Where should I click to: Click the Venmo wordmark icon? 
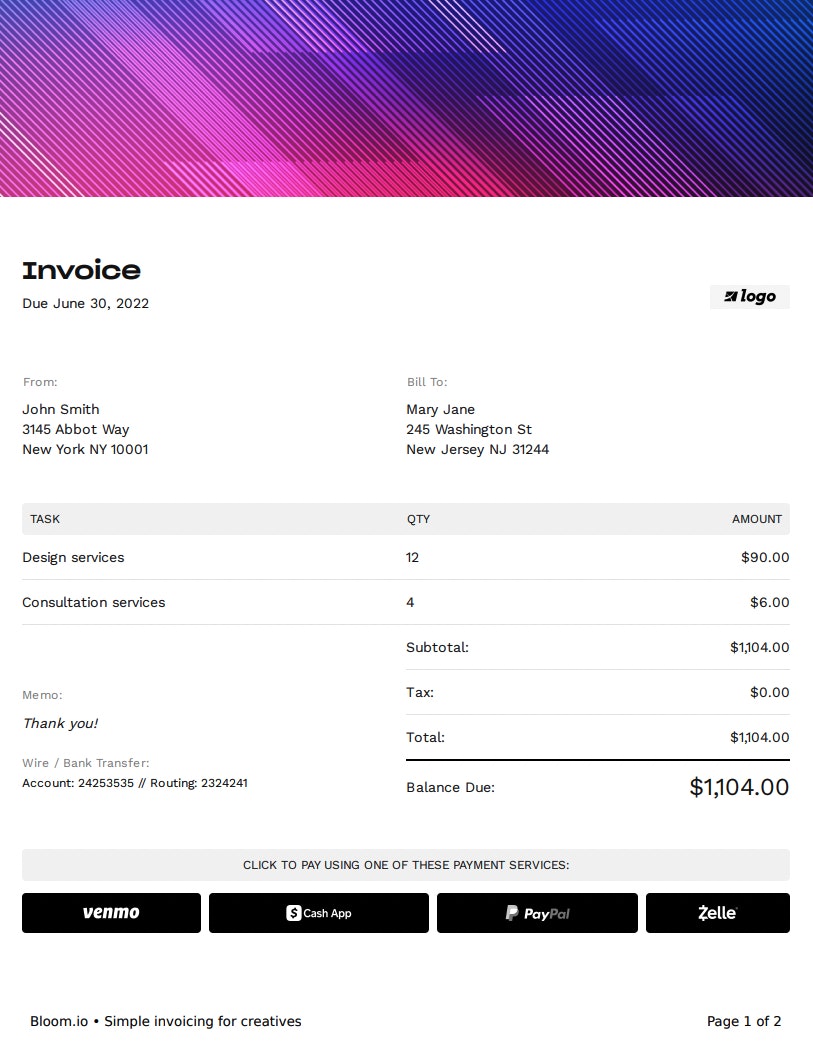tap(110, 912)
